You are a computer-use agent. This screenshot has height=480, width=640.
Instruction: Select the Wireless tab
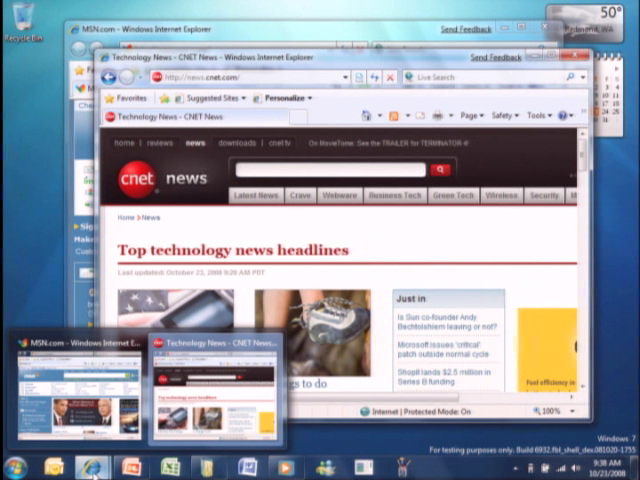tap(502, 196)
